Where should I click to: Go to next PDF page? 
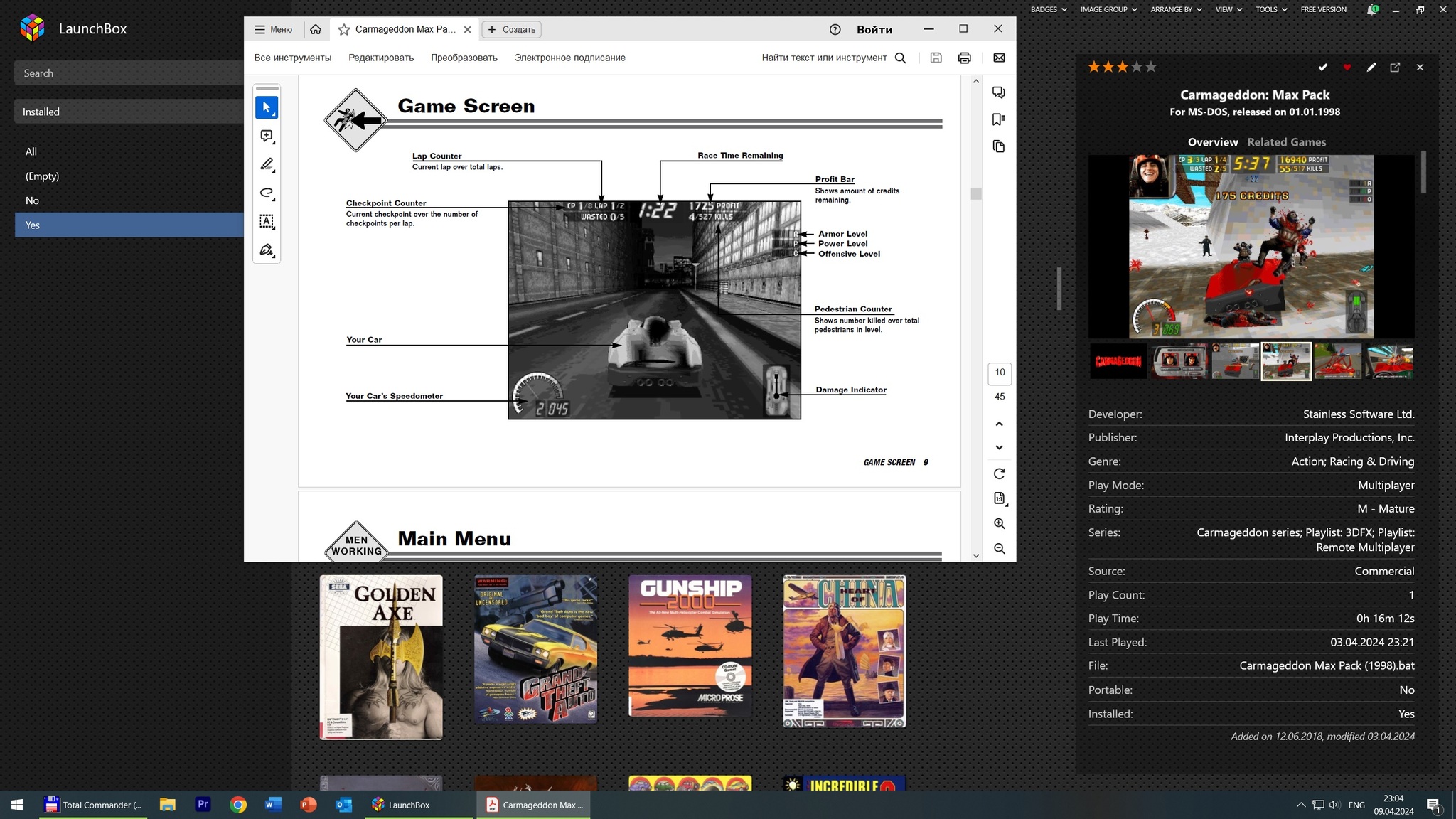999,447
